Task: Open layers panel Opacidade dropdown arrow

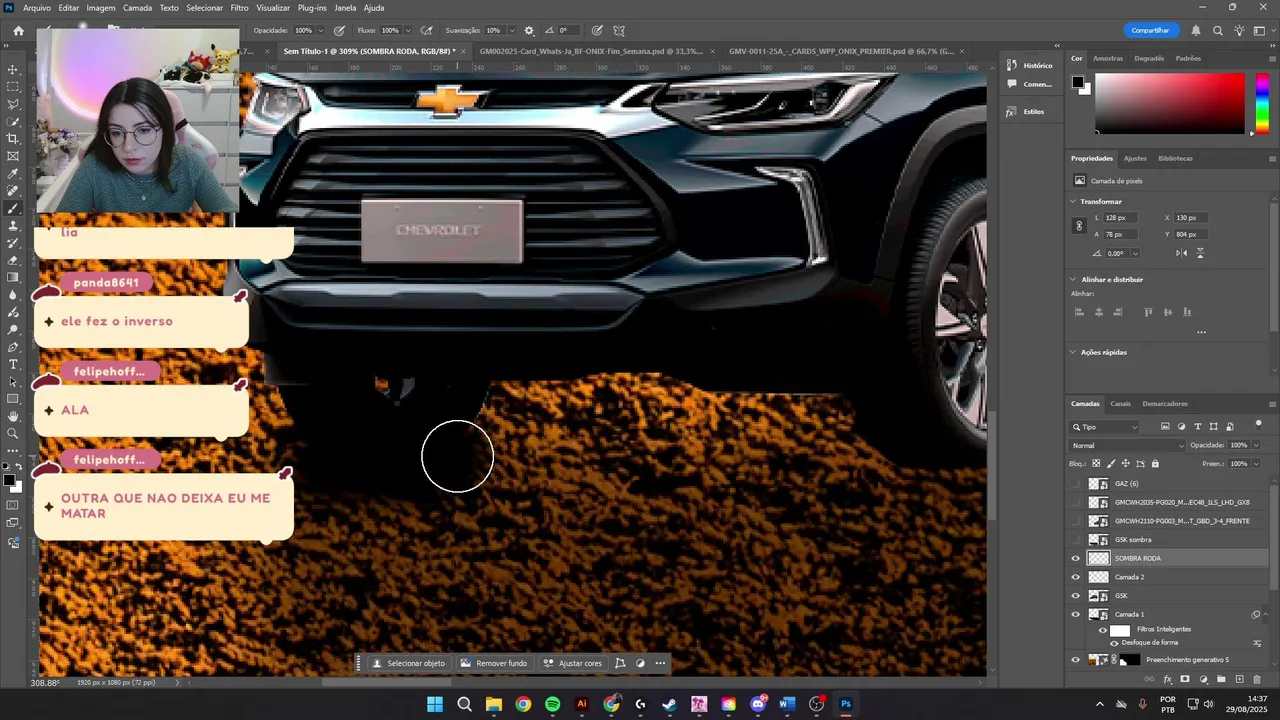Action: [x=1256, y=445]
